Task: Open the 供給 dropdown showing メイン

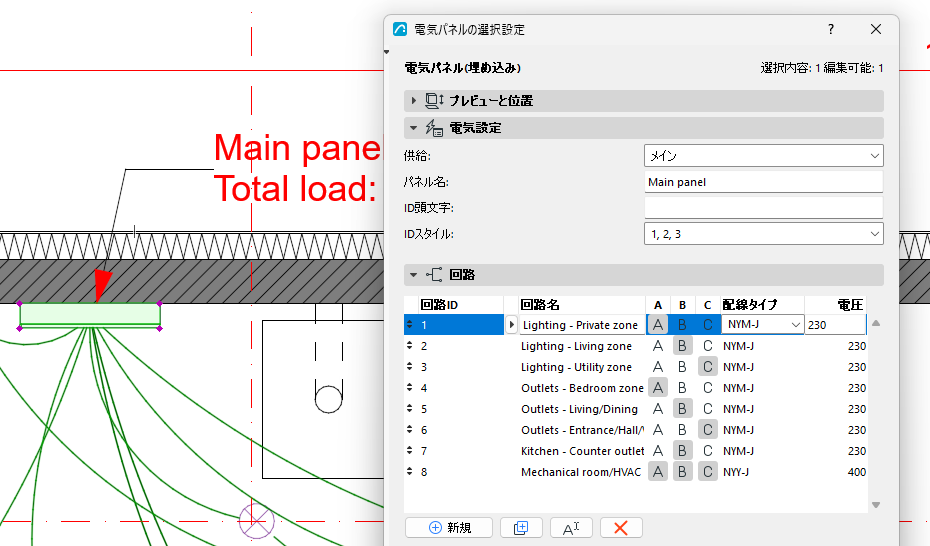Action: pos(764,156)
